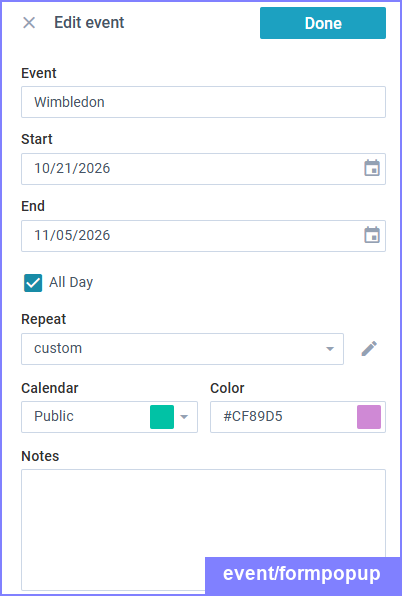Click the green Public calendar color swatch
This screenshot has width=402, height=596.
pos(162,417)
